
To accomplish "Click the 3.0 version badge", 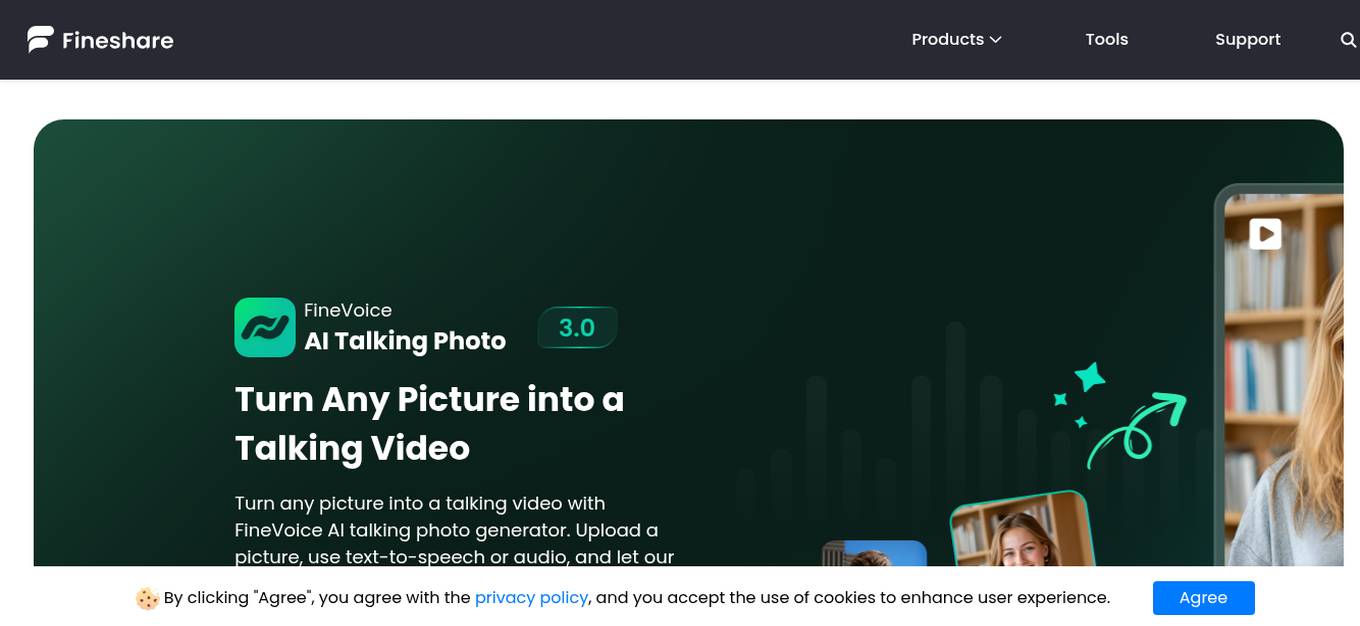I will tap(578, 327).
